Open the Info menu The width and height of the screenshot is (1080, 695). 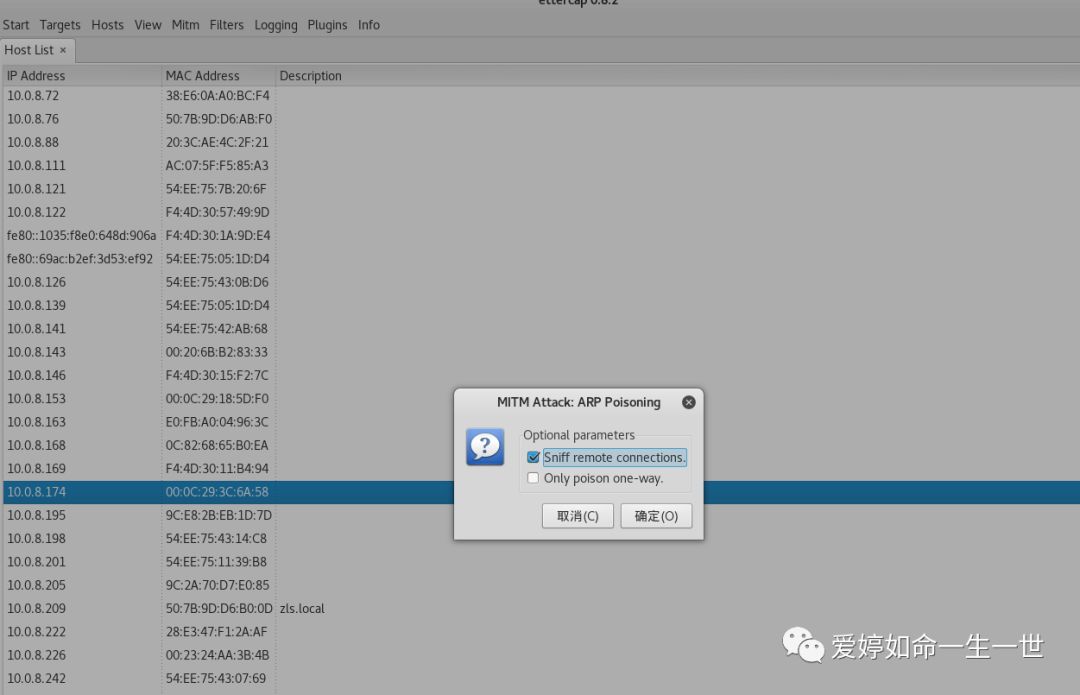tap(368, 25)
